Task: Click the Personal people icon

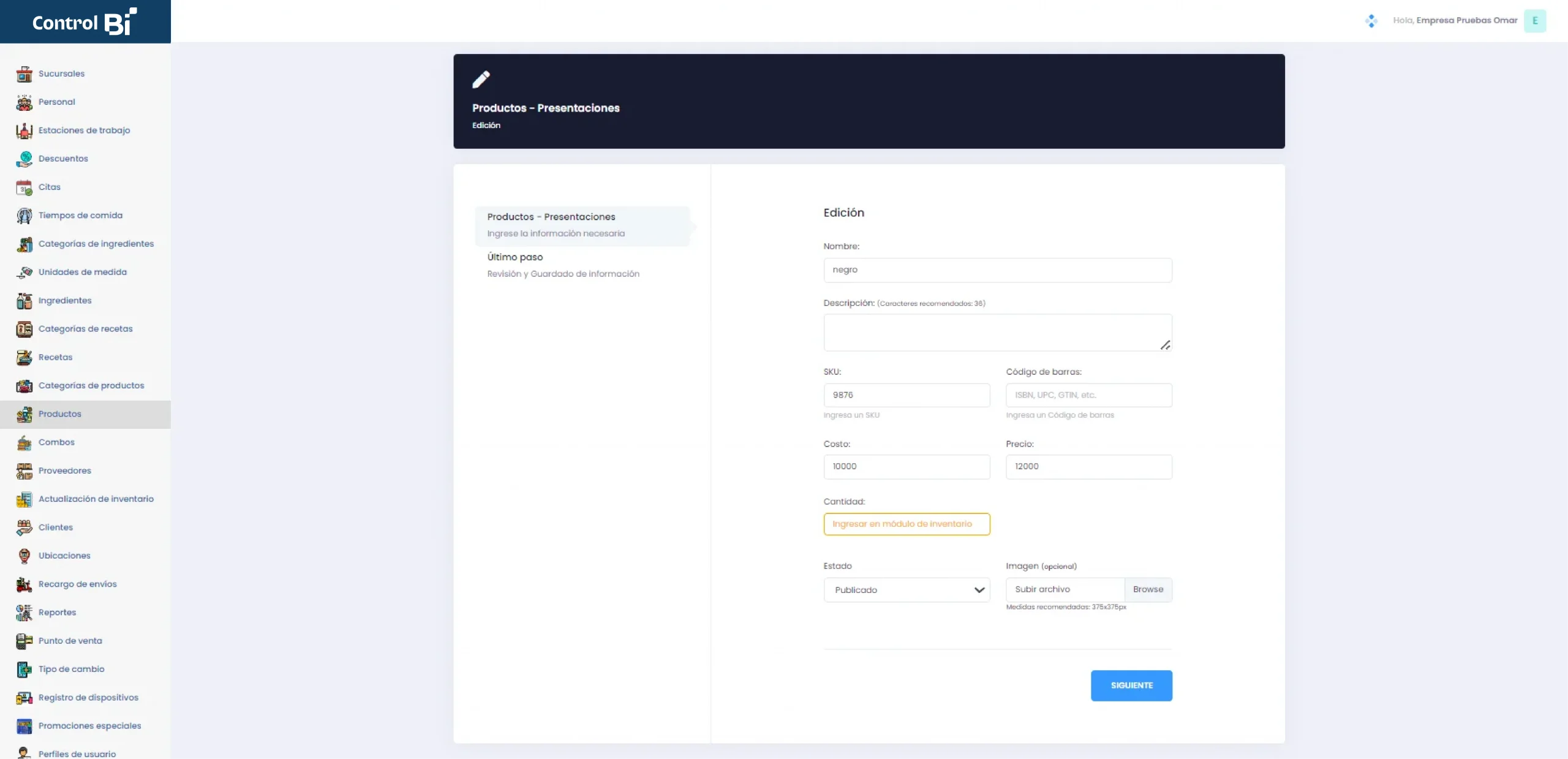Action: click(24, 102)
